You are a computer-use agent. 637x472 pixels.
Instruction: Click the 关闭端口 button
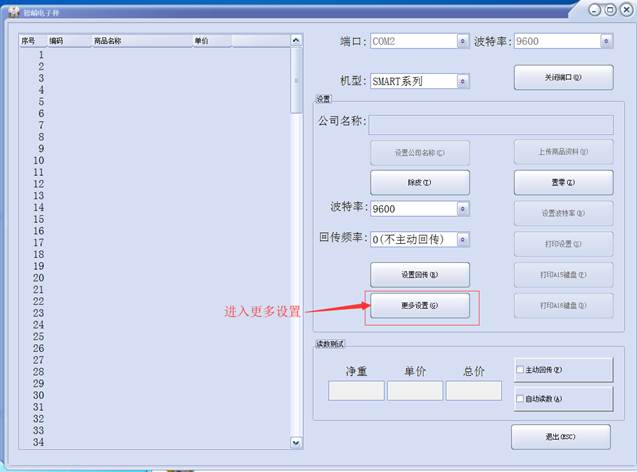[563, 77]
